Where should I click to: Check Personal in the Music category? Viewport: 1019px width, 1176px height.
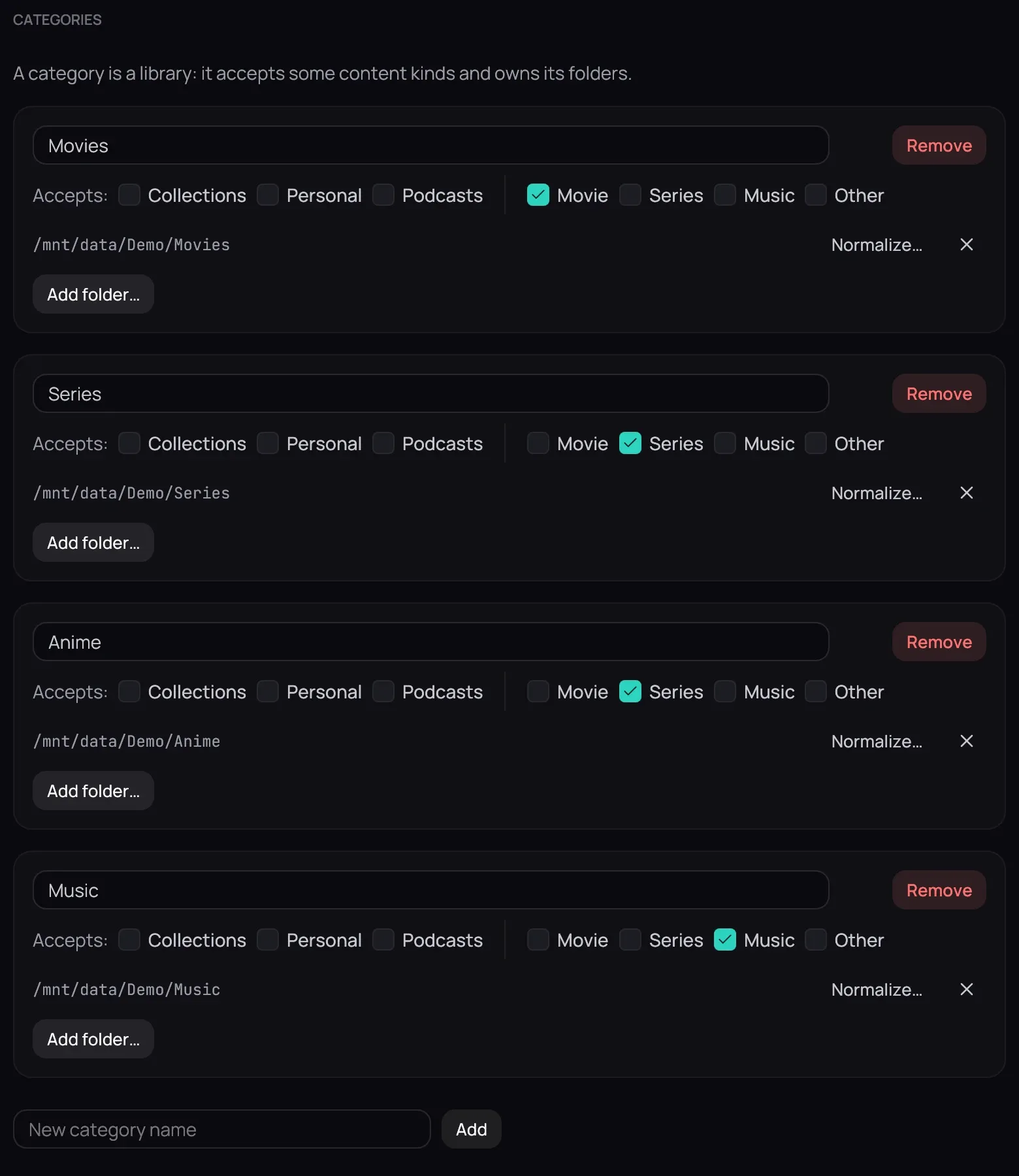tap(268, 939)
